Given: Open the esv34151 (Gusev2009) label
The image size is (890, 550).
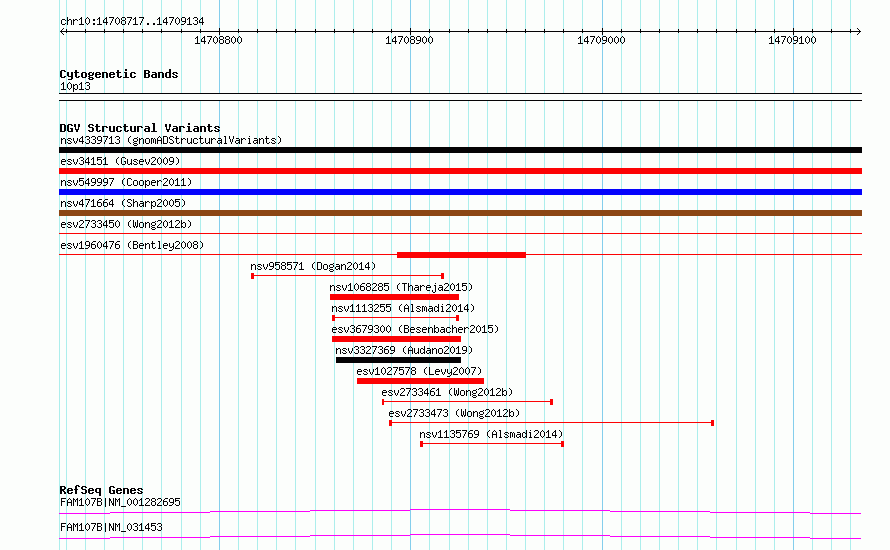Looking at the screenshot, I should (x=120, y=161).
